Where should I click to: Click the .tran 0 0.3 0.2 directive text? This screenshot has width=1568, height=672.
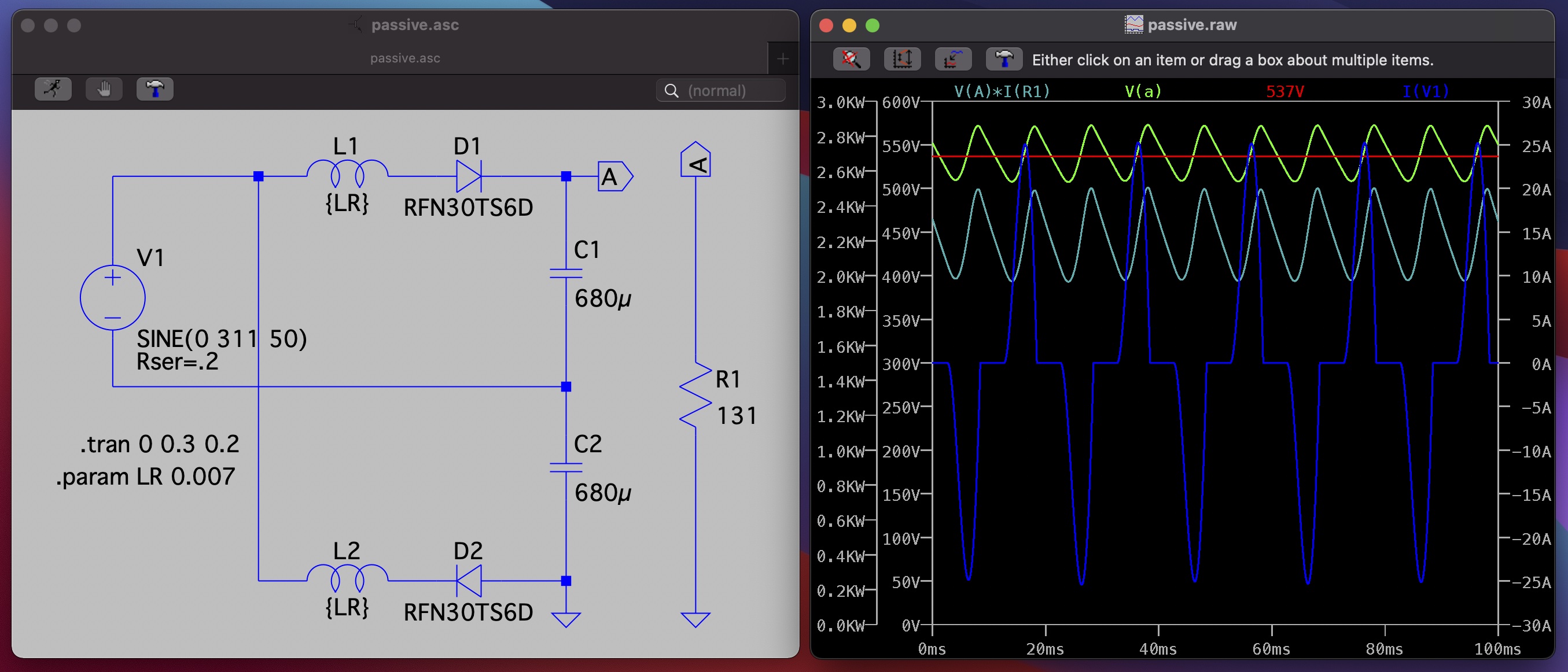coord(160,445)
